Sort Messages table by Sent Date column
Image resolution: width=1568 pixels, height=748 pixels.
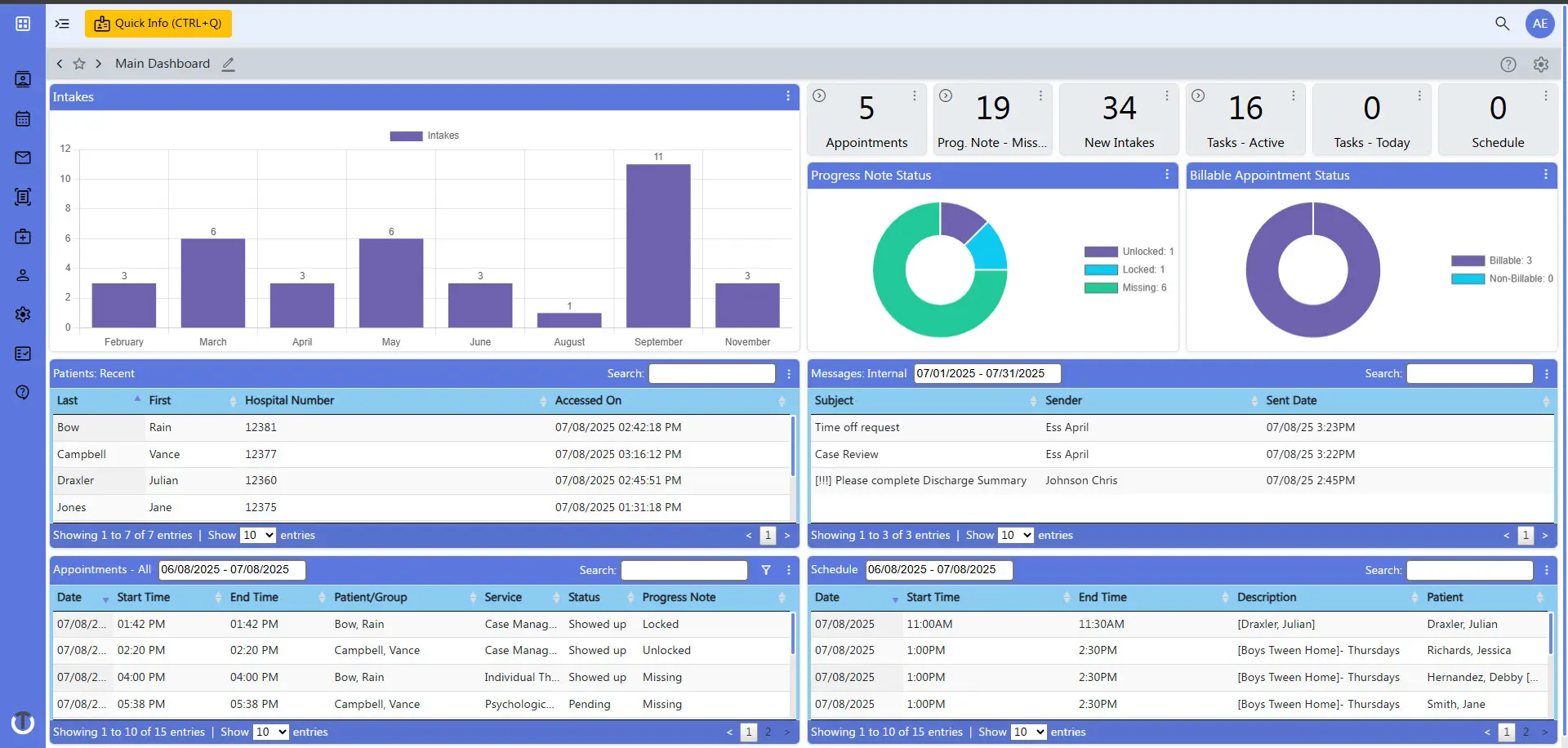coord(1408,401)
